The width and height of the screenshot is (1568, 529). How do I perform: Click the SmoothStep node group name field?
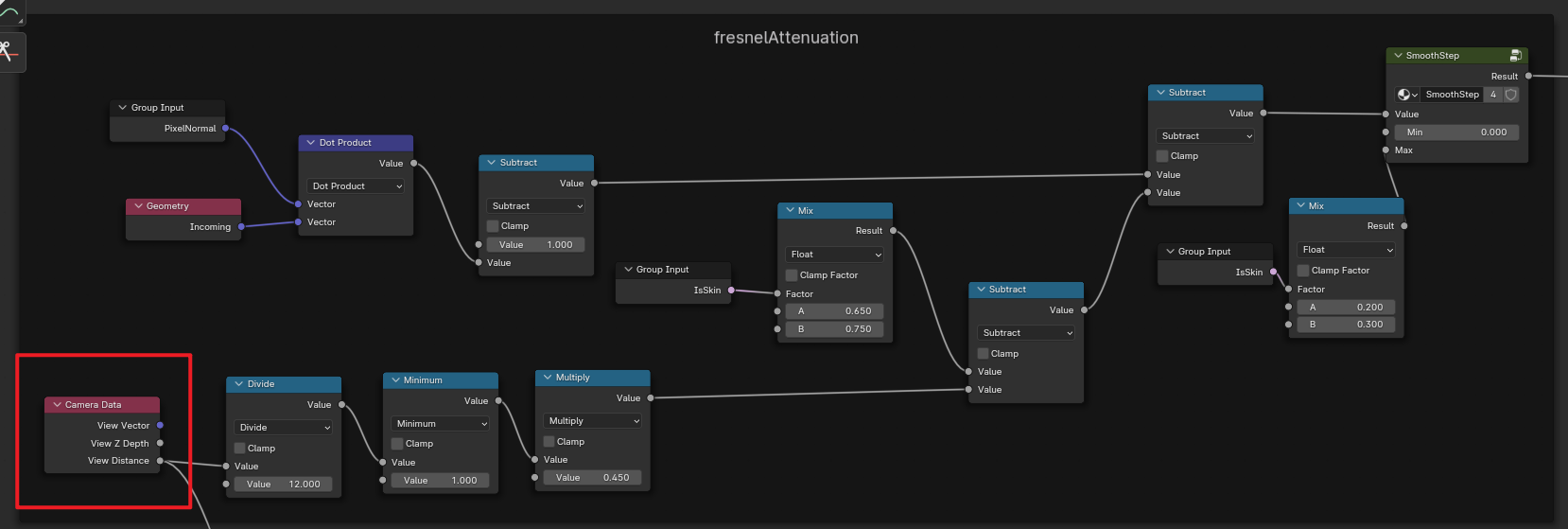1452,95
